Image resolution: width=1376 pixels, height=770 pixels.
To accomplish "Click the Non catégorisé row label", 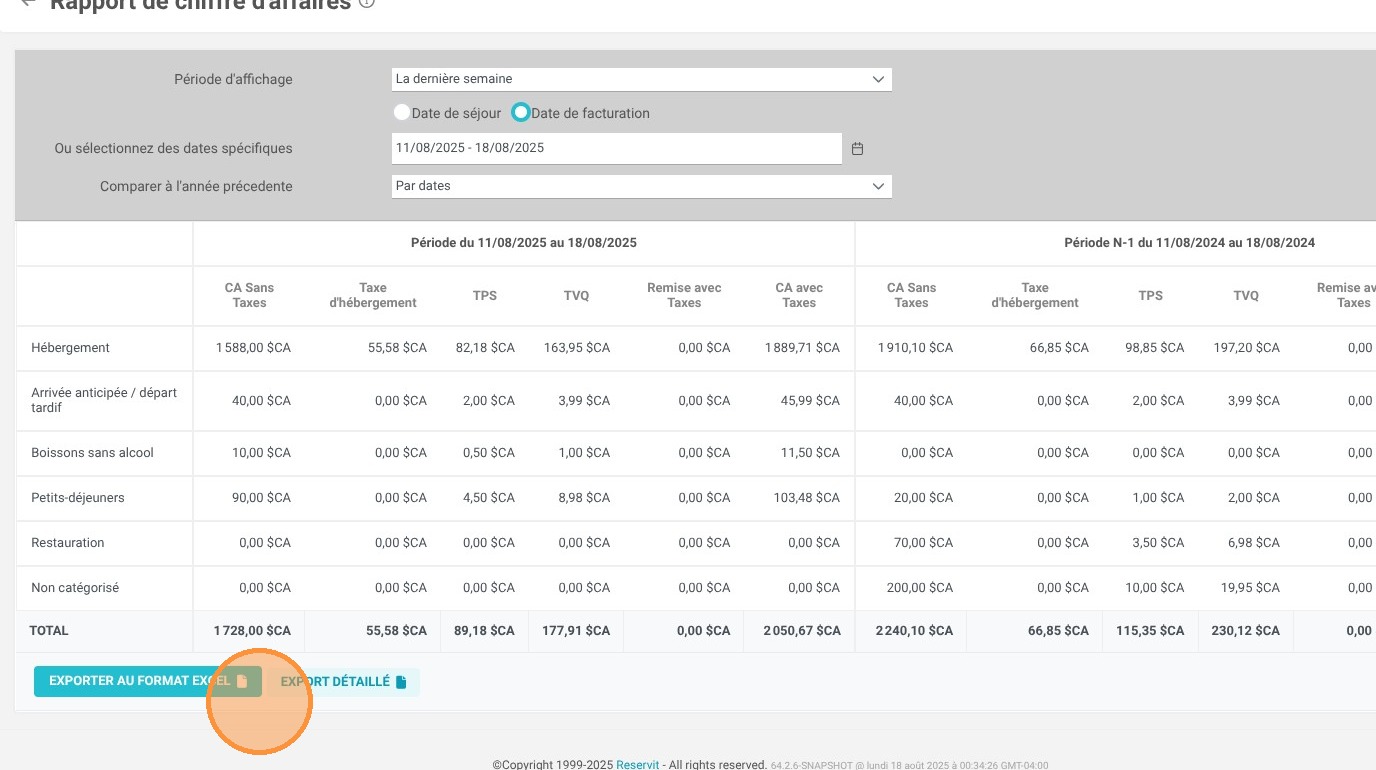I will (x=75, y=588).
